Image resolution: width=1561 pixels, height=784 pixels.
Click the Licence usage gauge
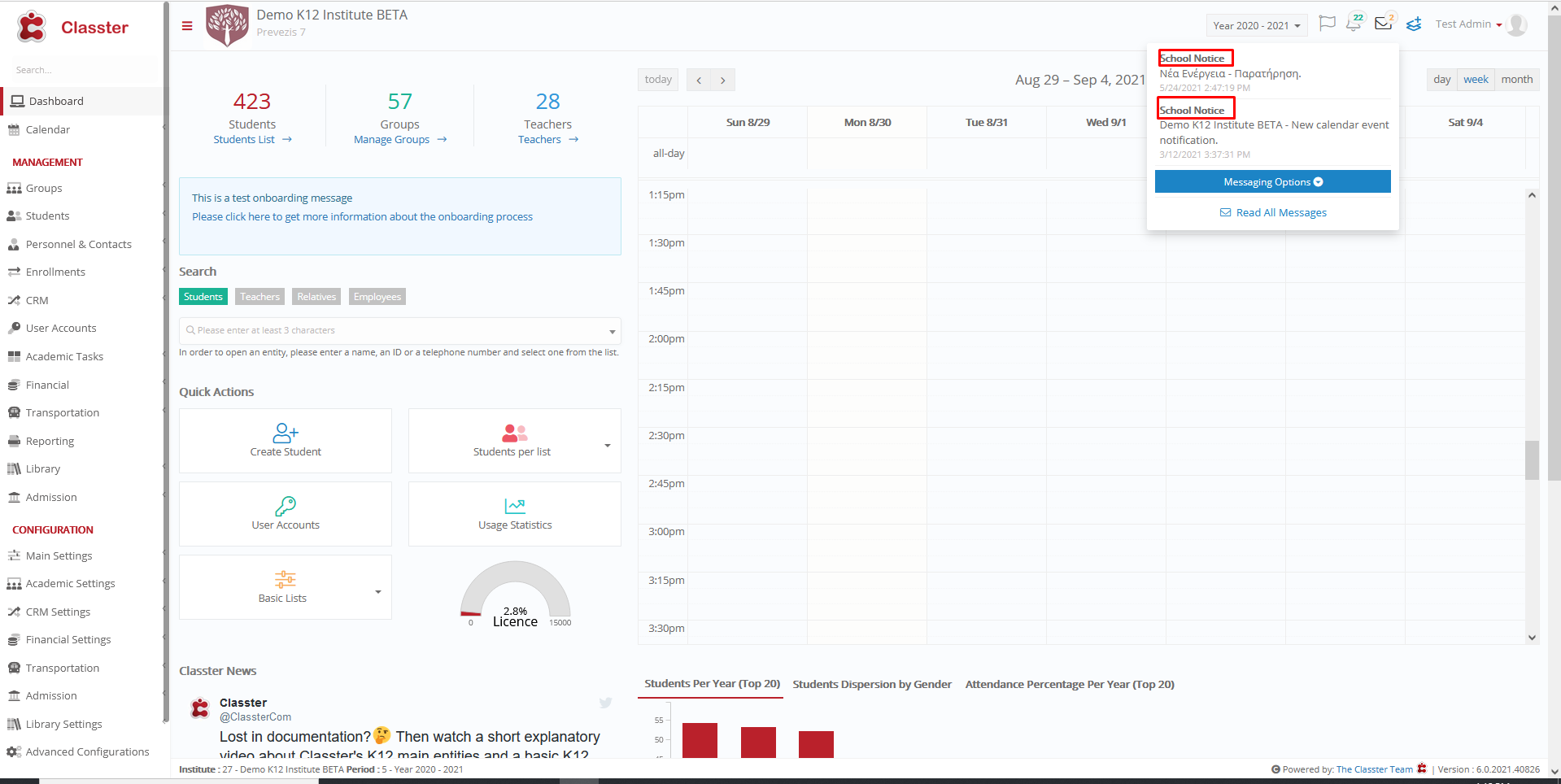516,594
